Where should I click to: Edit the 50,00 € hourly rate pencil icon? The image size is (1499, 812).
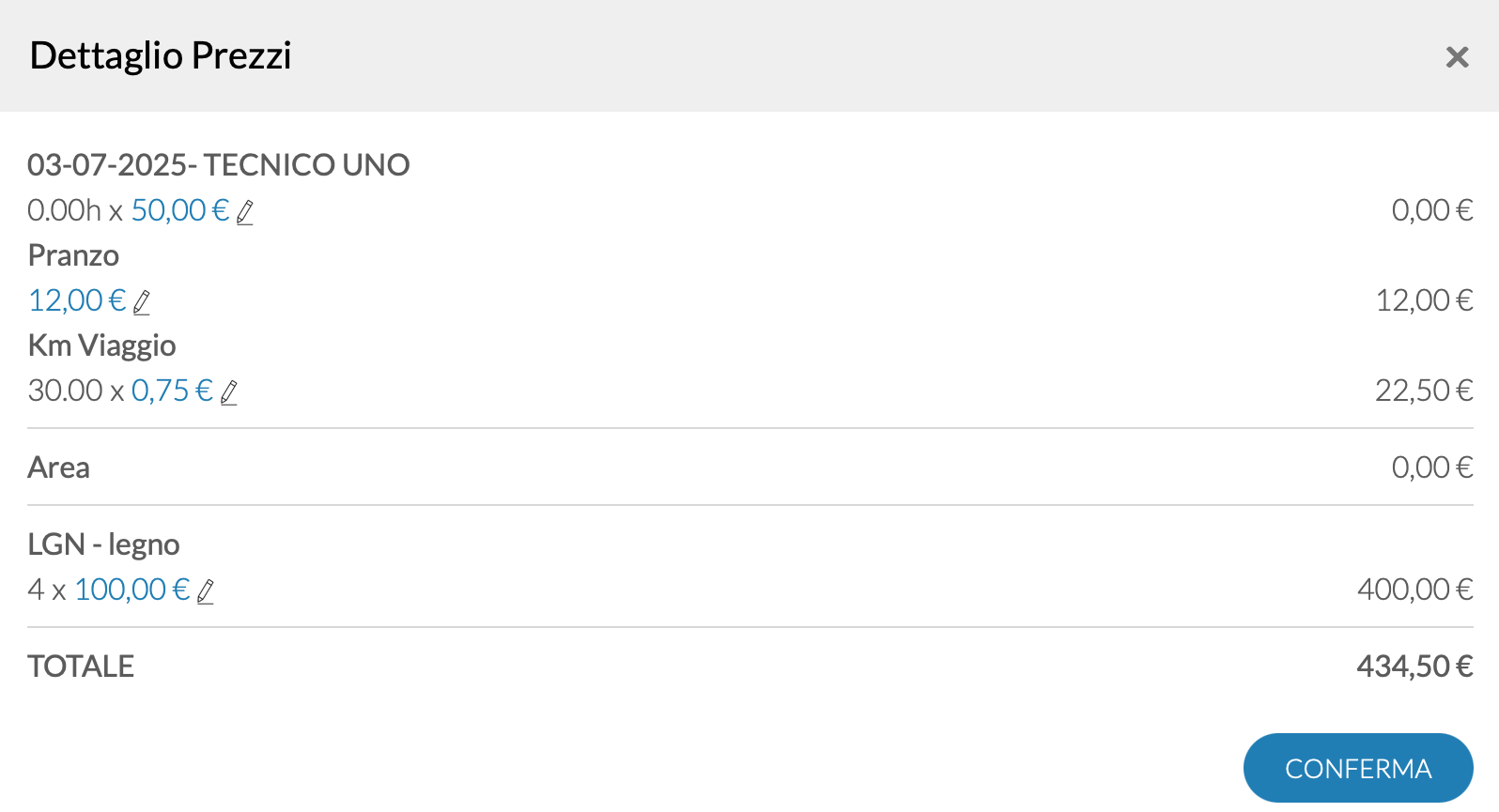[245, 212]
